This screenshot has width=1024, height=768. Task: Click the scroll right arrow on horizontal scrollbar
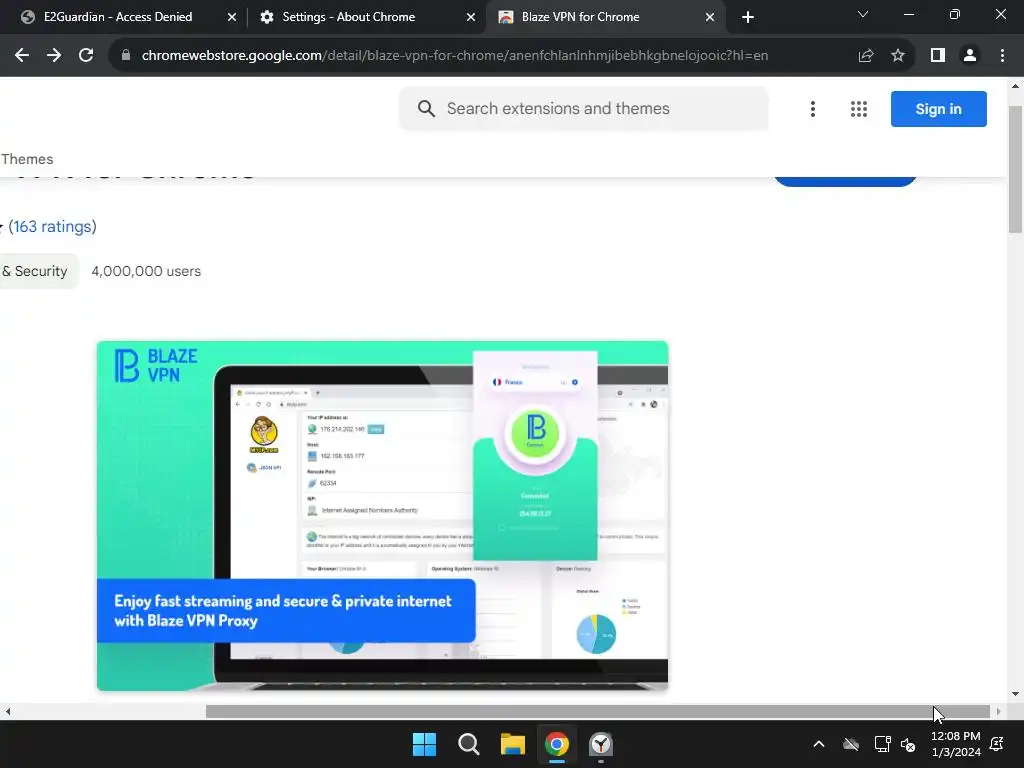point(999,711)
